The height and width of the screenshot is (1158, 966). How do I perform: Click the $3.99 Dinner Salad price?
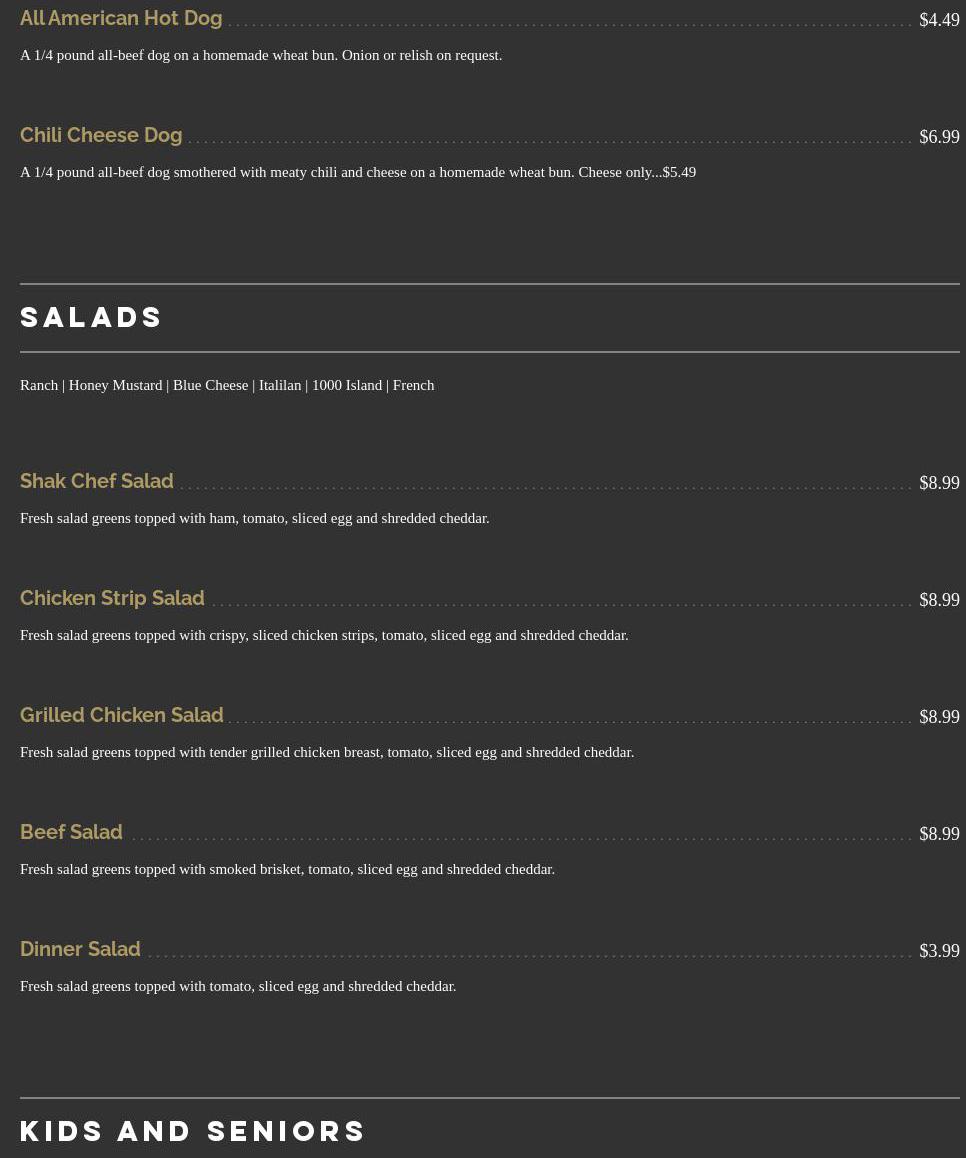(x=939, y=951)
